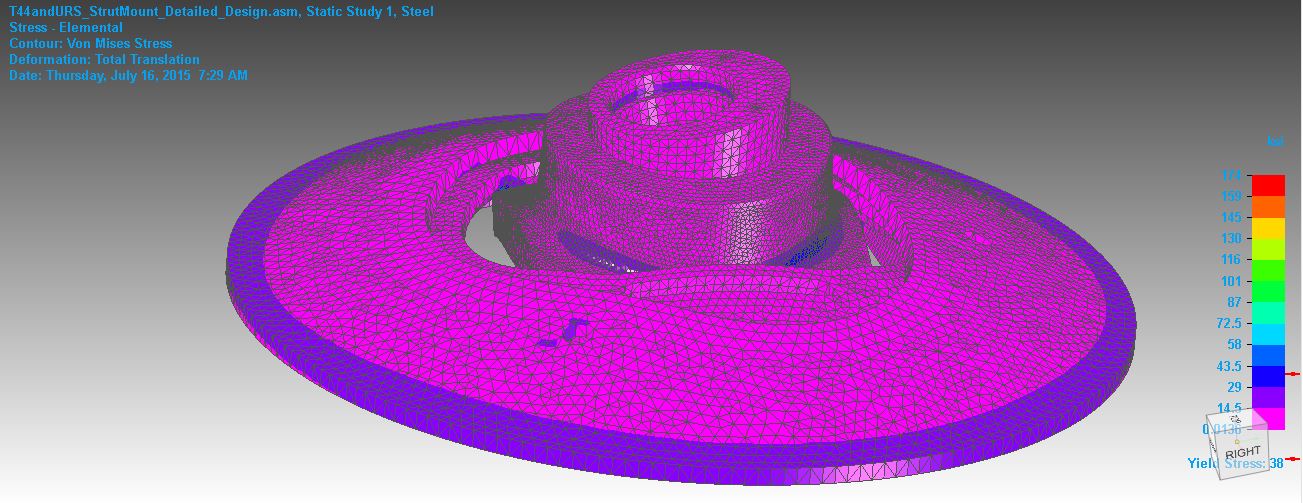Click the RIGHT face of the view cube
1303x503 pixels.
coord(1236,451)
